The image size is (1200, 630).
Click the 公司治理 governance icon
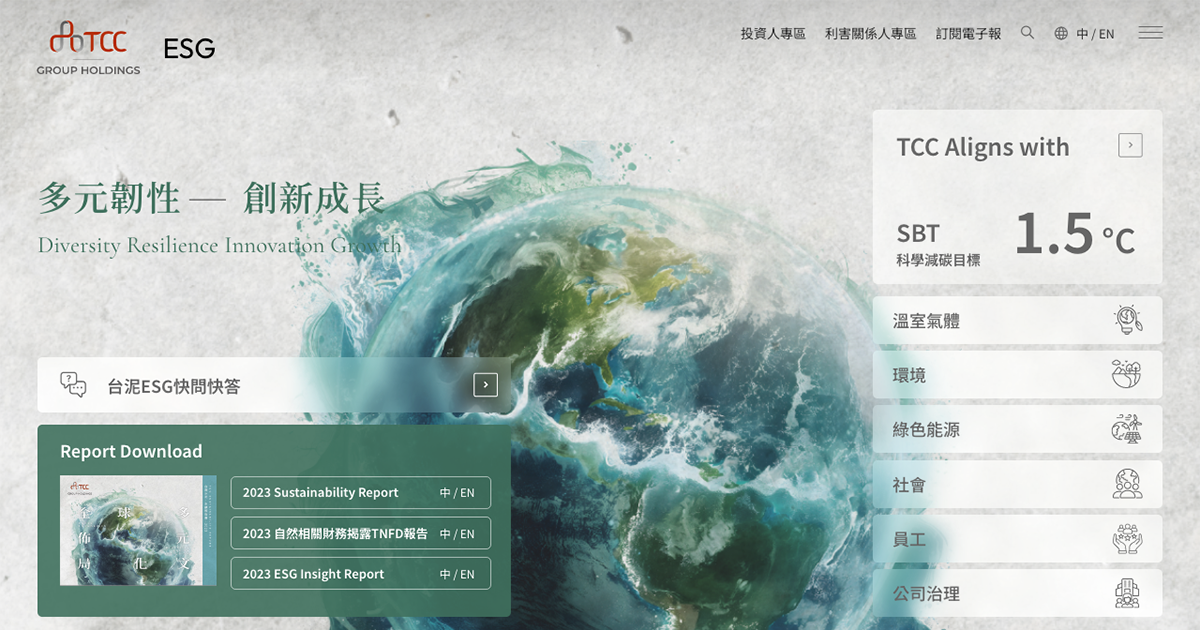(1127, 594)
